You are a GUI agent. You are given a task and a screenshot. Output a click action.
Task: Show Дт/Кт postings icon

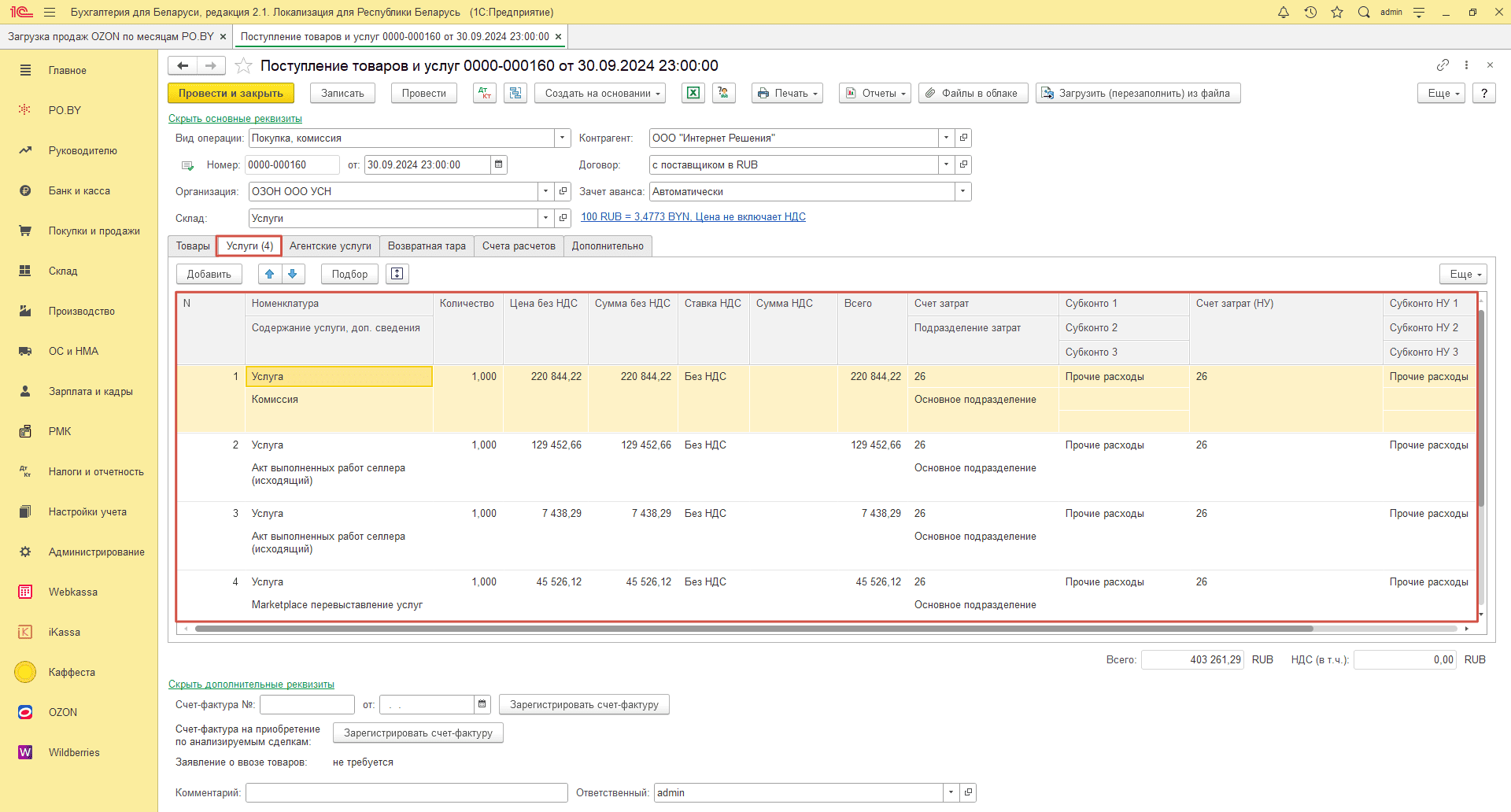pos(485,93)
